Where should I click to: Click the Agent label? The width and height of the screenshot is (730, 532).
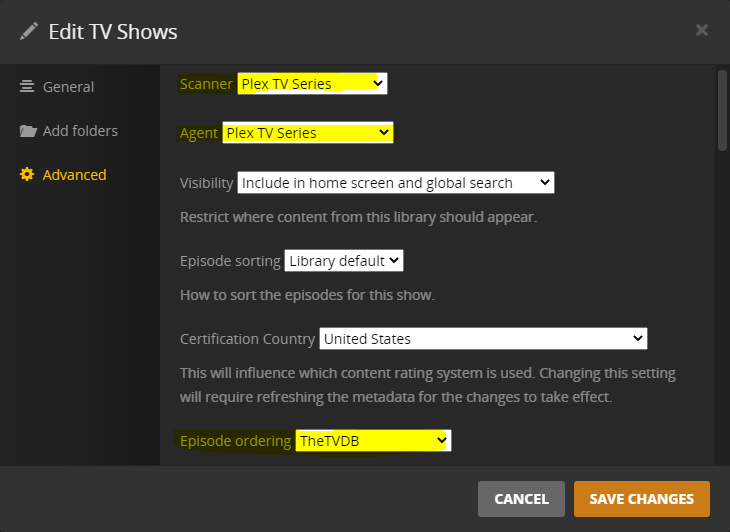coord(199,133)
